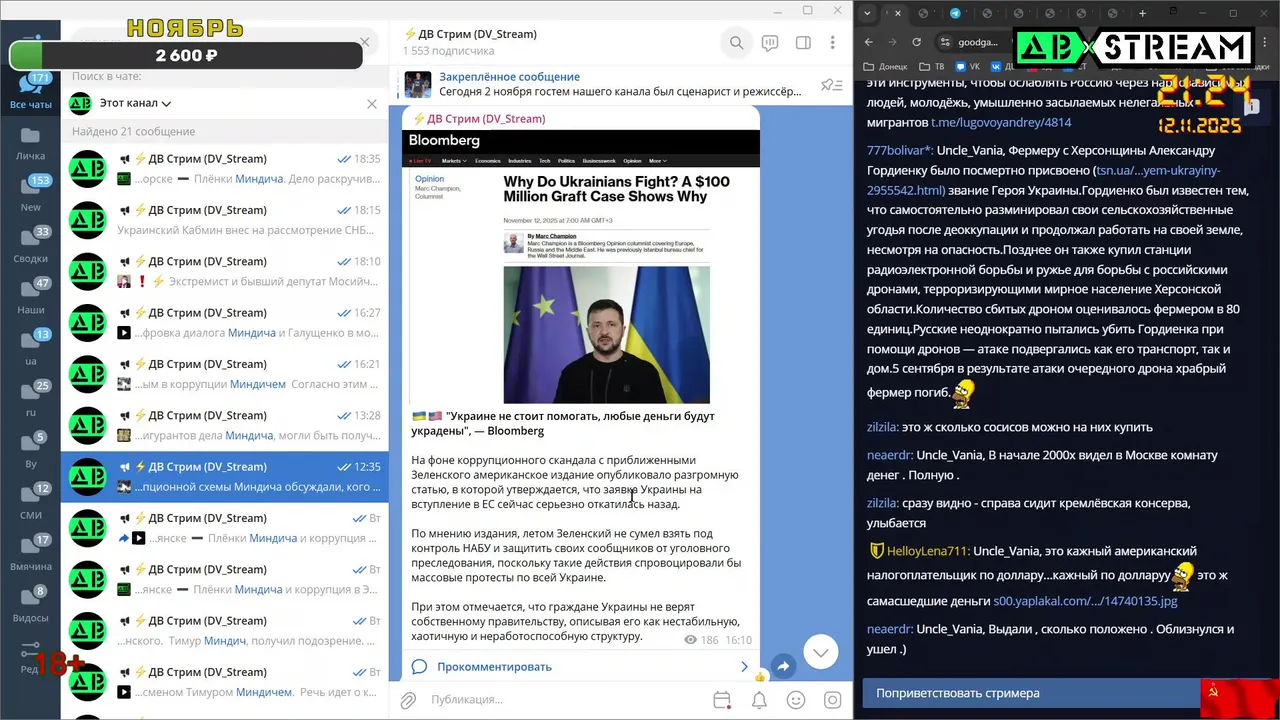Open the 'Наши' chat folder
1280x720 pixels.
click(31, 297)
